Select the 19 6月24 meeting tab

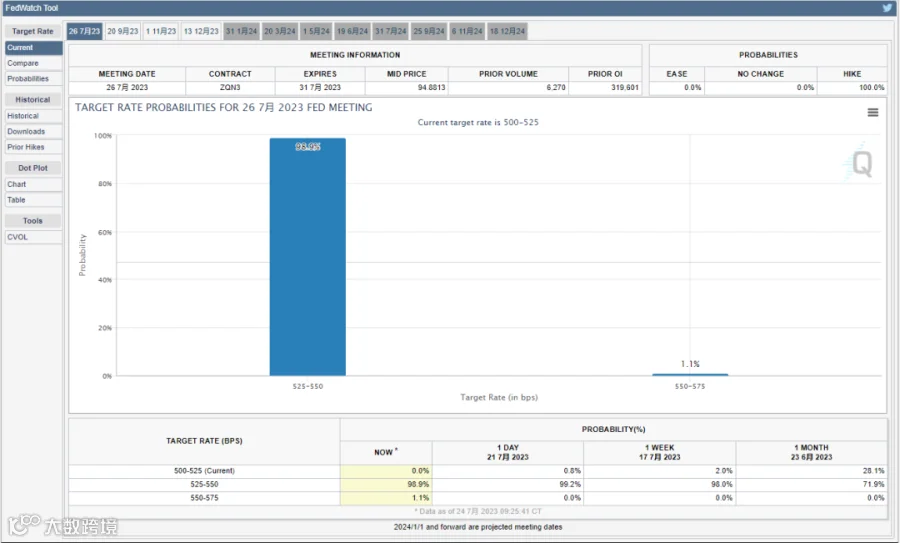click(x=352, y=31)
